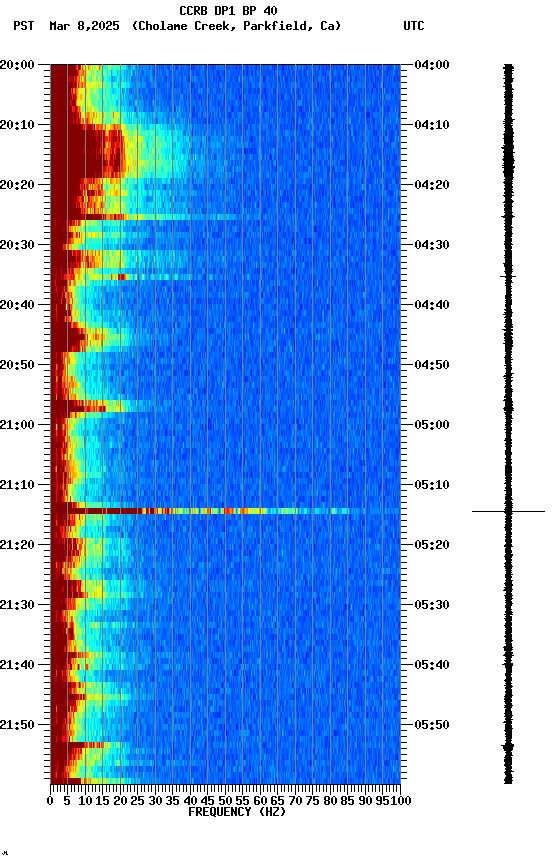552x864 pixels.
Task: Click the 10 Hz frequency axis label
Action: tap(85, 802)
